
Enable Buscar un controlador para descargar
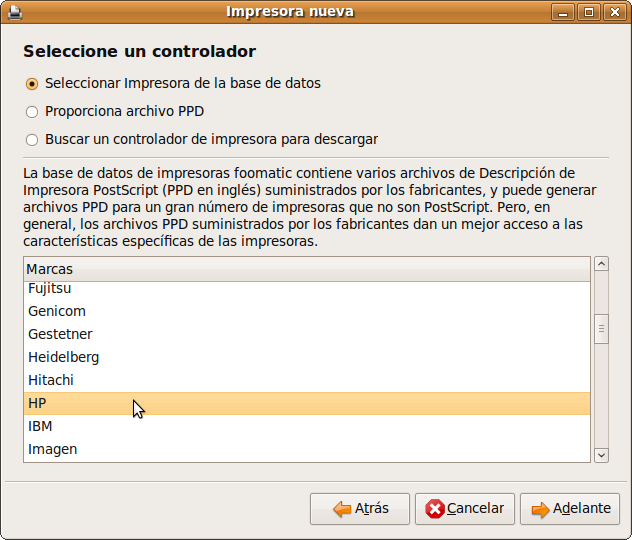click(x=32, y=140)
